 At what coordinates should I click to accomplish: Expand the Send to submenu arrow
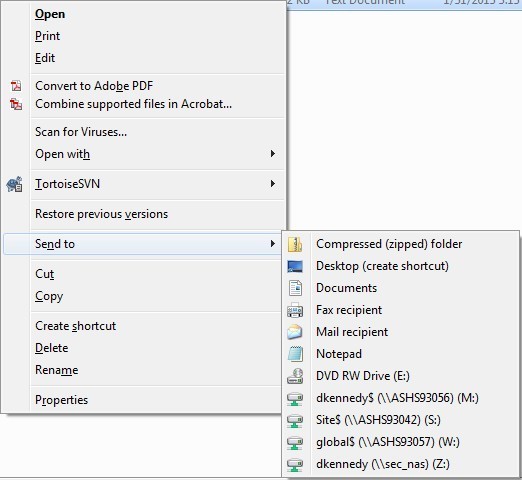tap(273, 244)
